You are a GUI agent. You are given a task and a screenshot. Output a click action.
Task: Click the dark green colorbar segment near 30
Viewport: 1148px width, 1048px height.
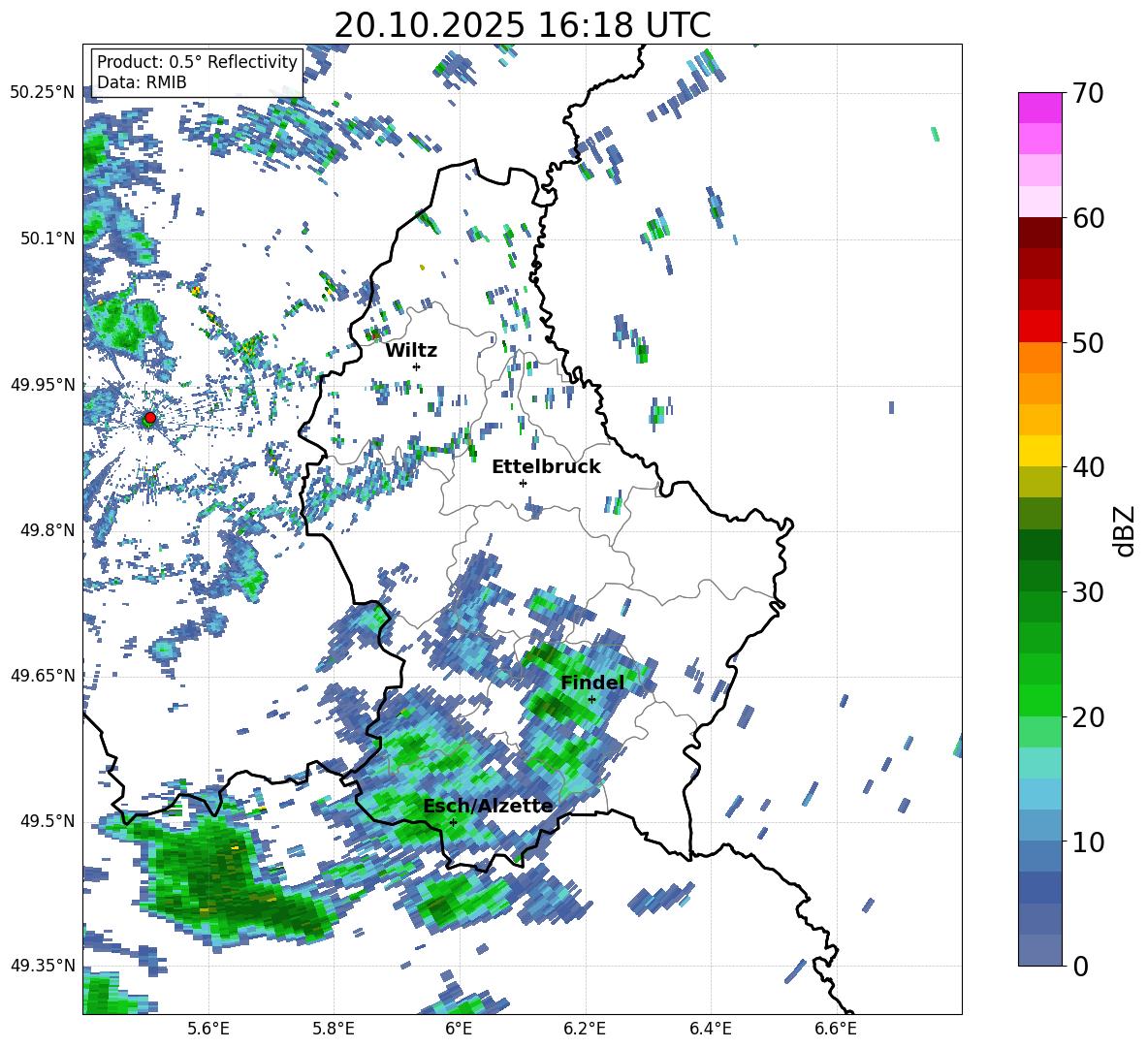1039,576
